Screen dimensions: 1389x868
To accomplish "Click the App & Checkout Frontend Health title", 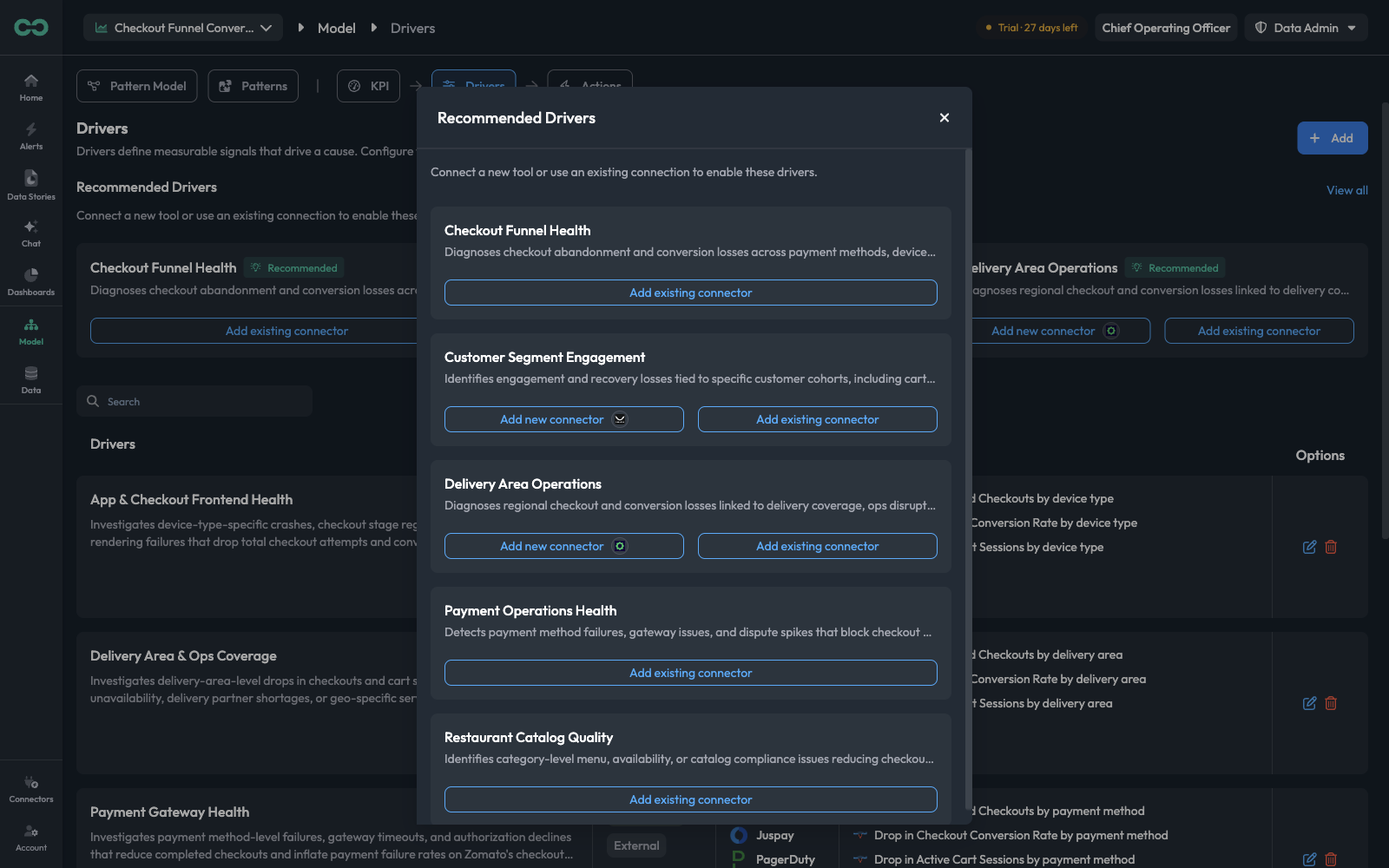I will click(192, 499).
